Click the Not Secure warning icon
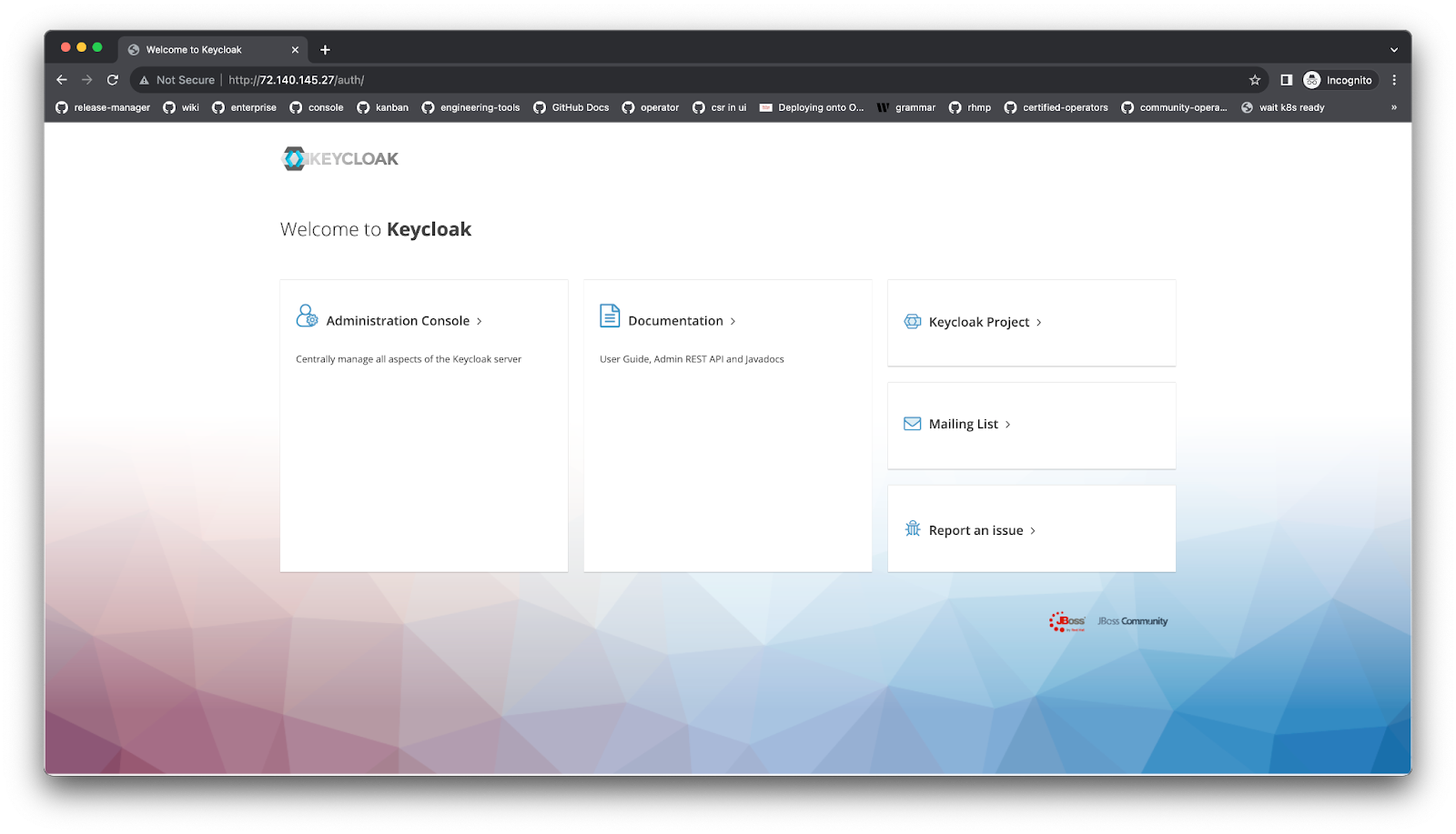This screenshot has height=834, width=1456. pos(144,80)
